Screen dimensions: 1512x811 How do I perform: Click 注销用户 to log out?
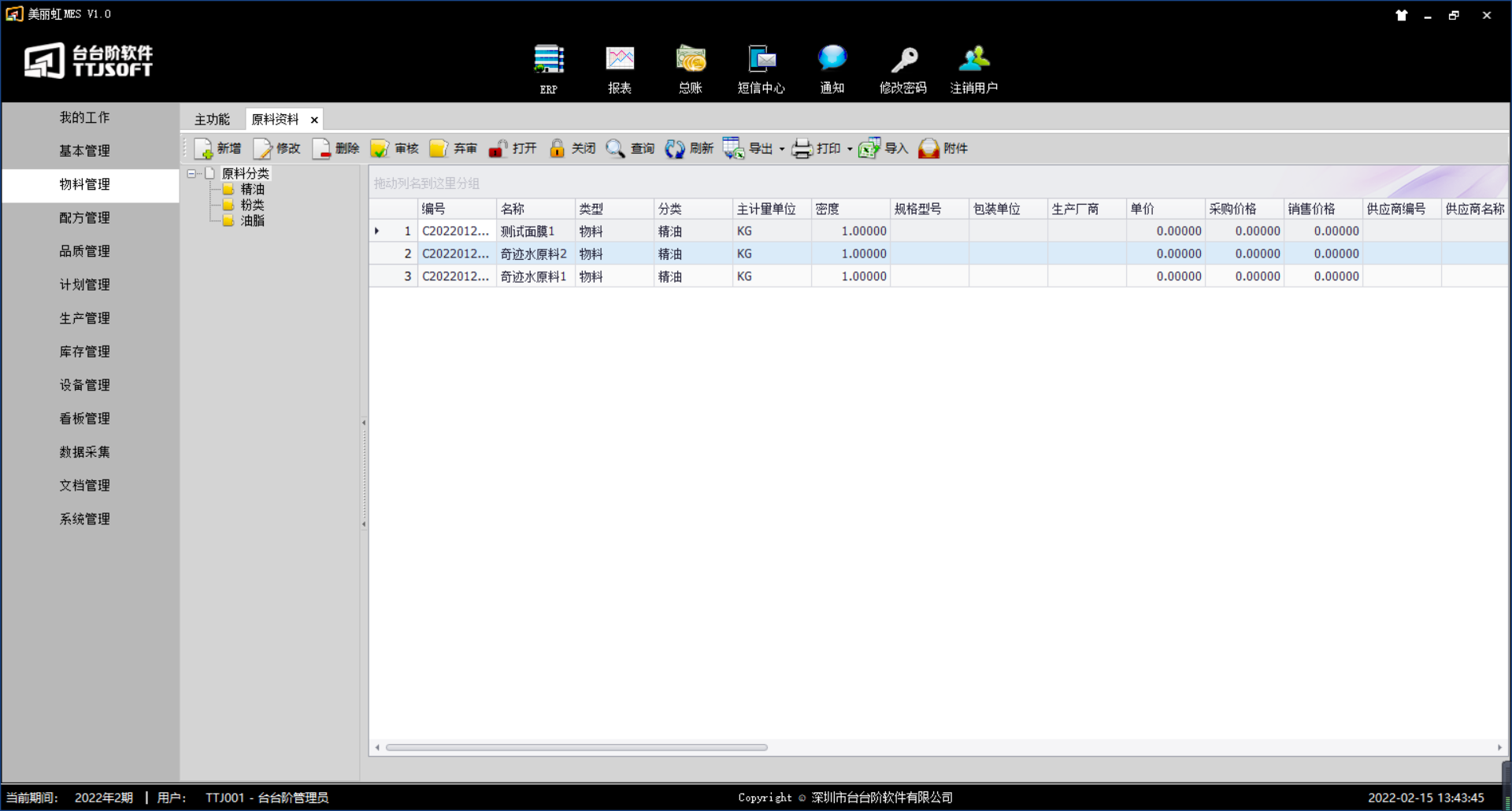[x=974, y=61]
